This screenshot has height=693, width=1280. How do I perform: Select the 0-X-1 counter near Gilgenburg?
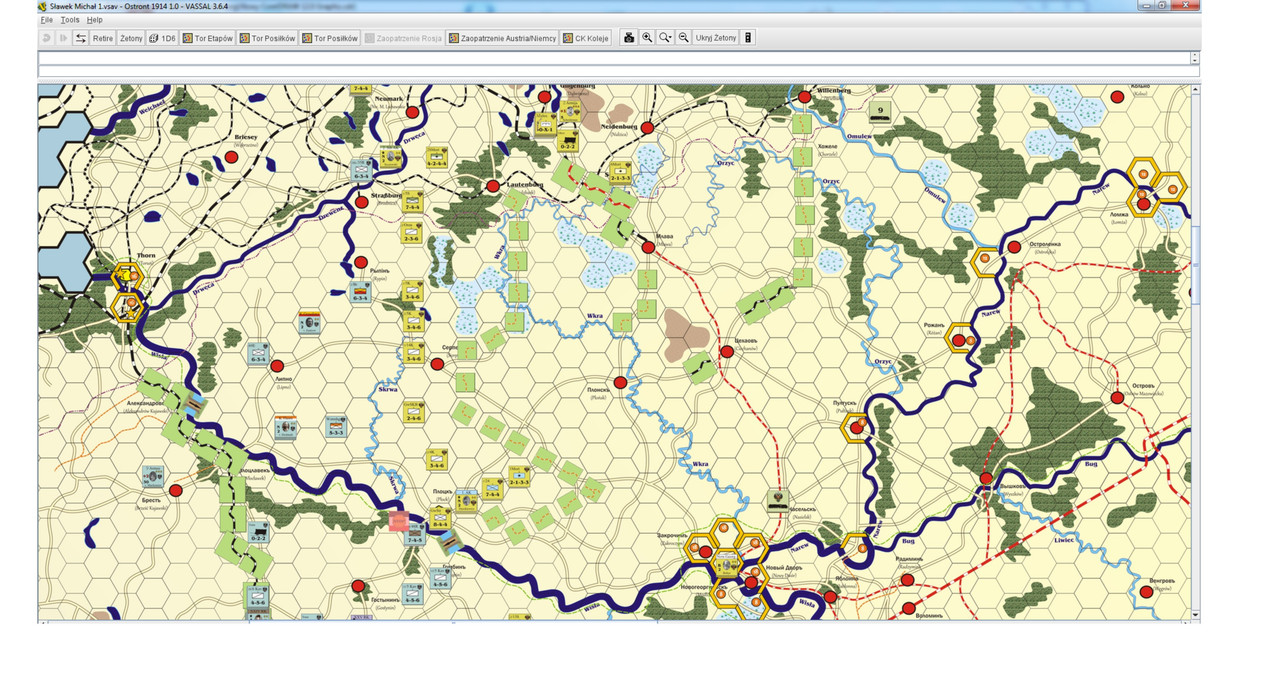545,125
